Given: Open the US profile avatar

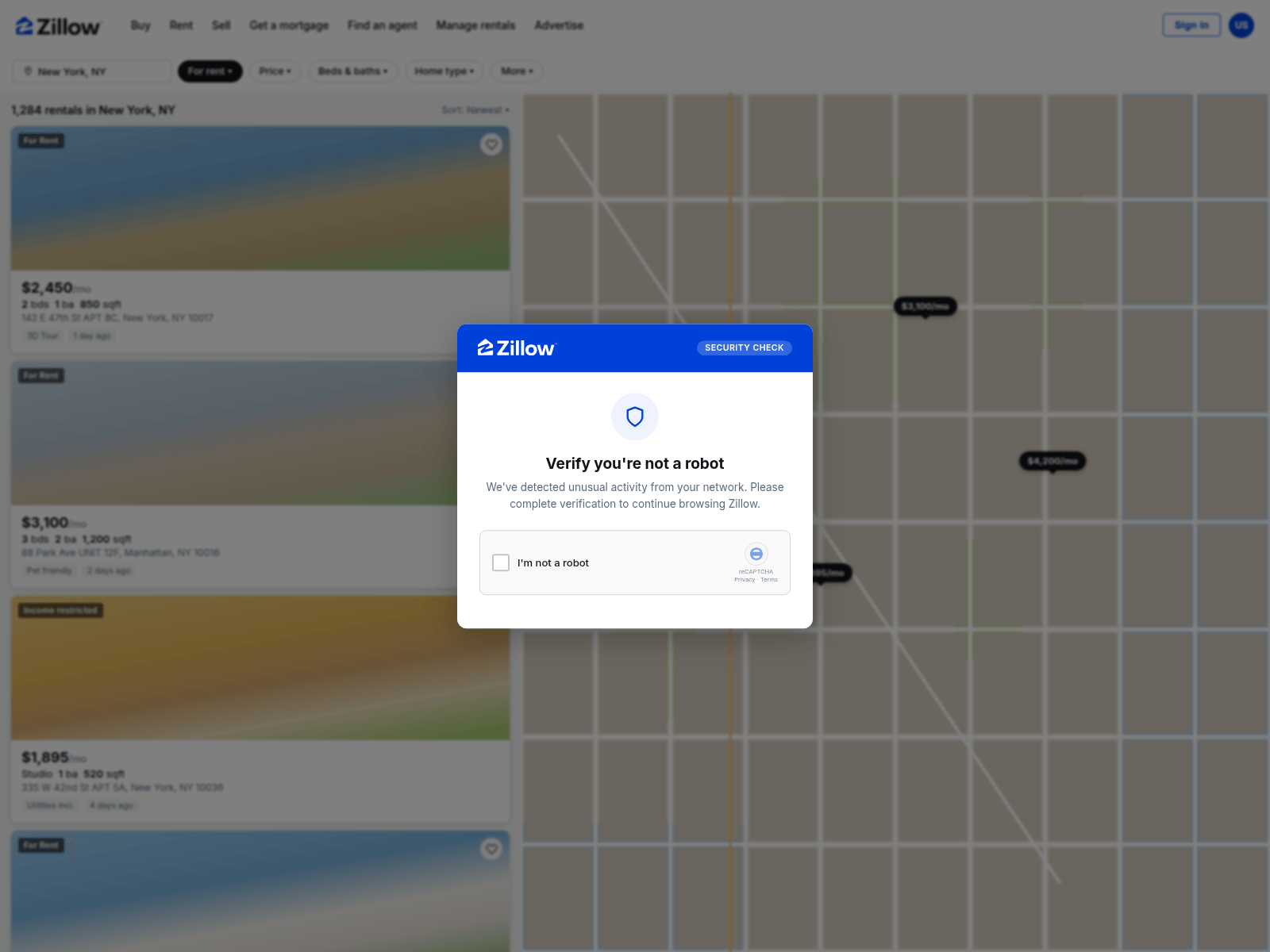Looking at the screenshot, I should pyautogui.click(x=1241, y=25).
